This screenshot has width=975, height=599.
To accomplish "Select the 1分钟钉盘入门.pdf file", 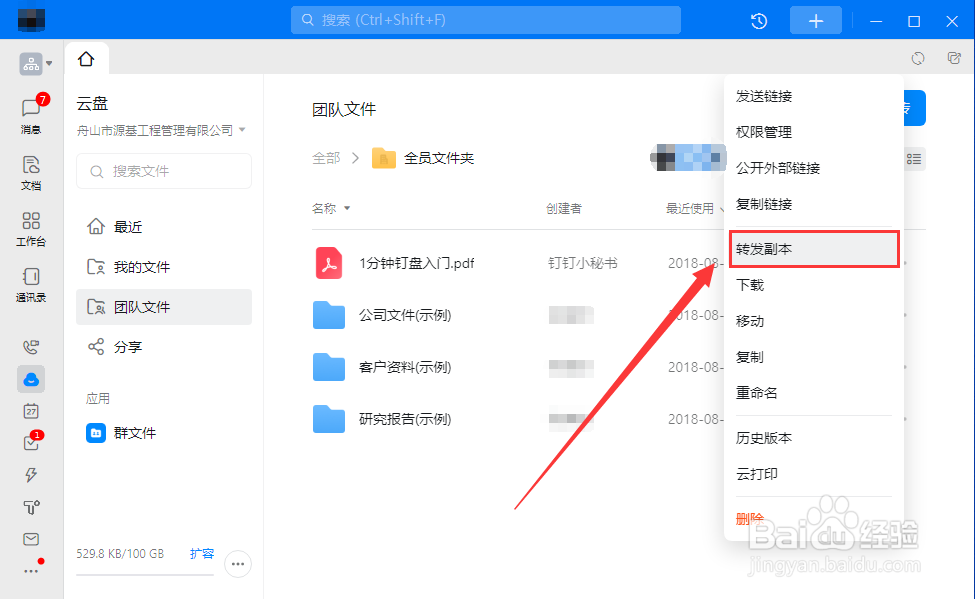I will click(x=417, y=263).
